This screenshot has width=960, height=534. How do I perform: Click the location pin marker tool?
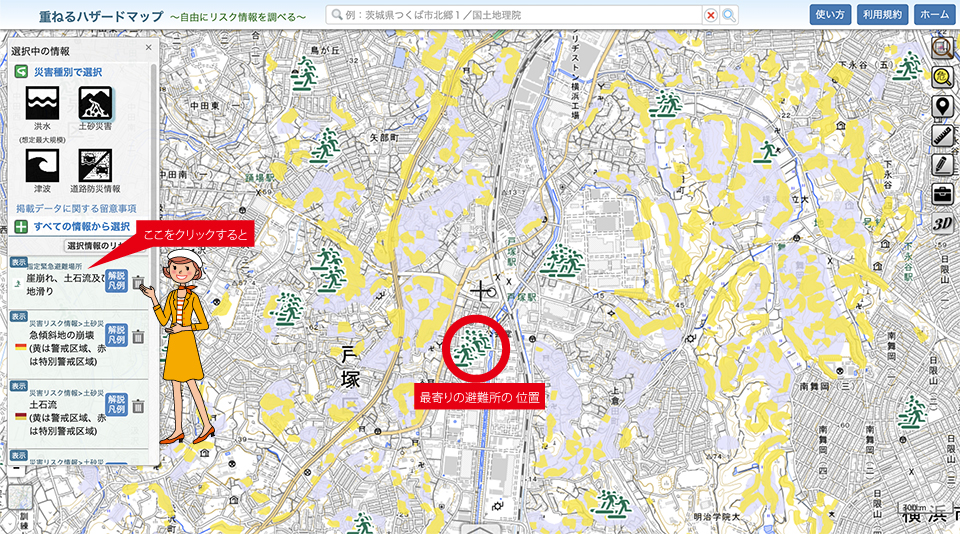(x=941, y=106)
